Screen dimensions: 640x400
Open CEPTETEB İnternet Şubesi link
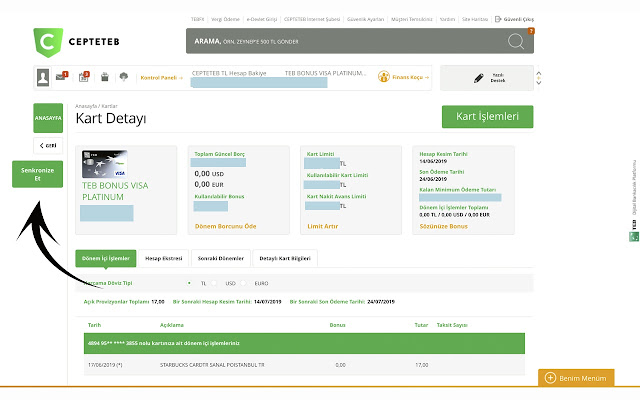[x=312, y=19]
